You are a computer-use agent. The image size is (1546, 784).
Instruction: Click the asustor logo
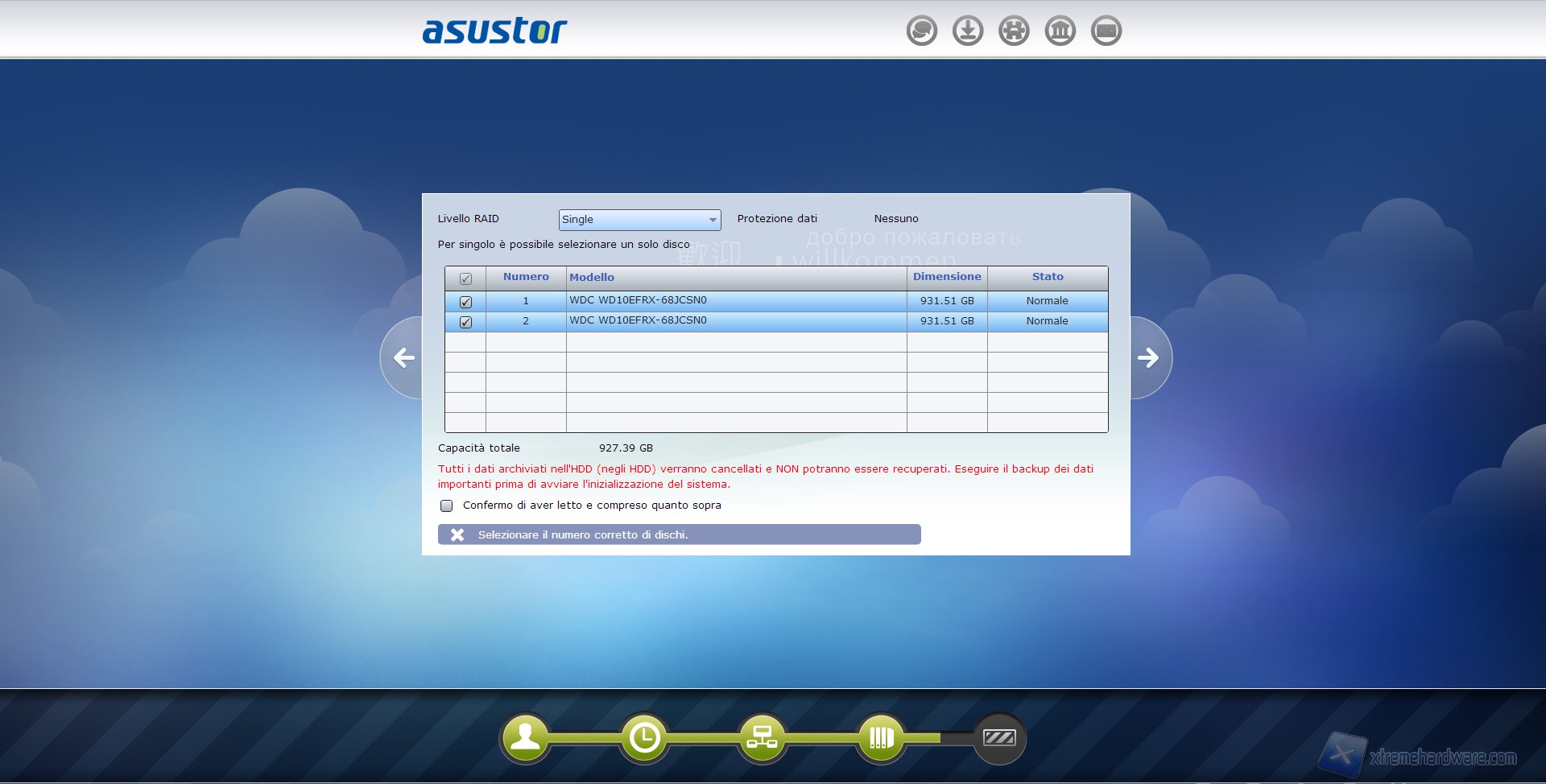coord(494,31)
